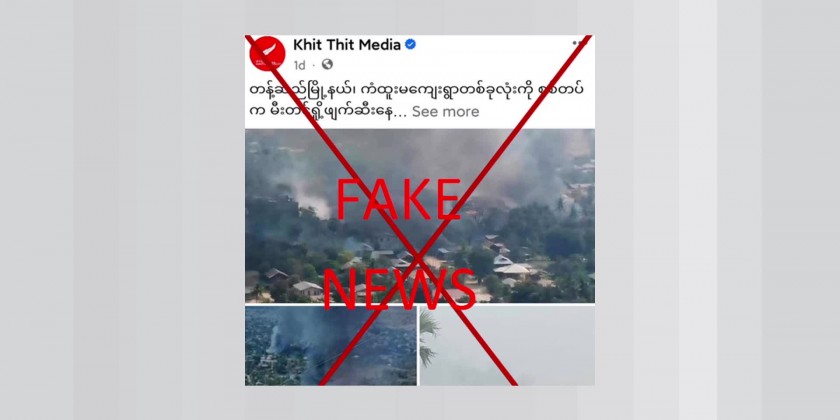840x420 pixels.
Task: Open the Khit Thit Media profile avatar
Action: click(267, 54)
